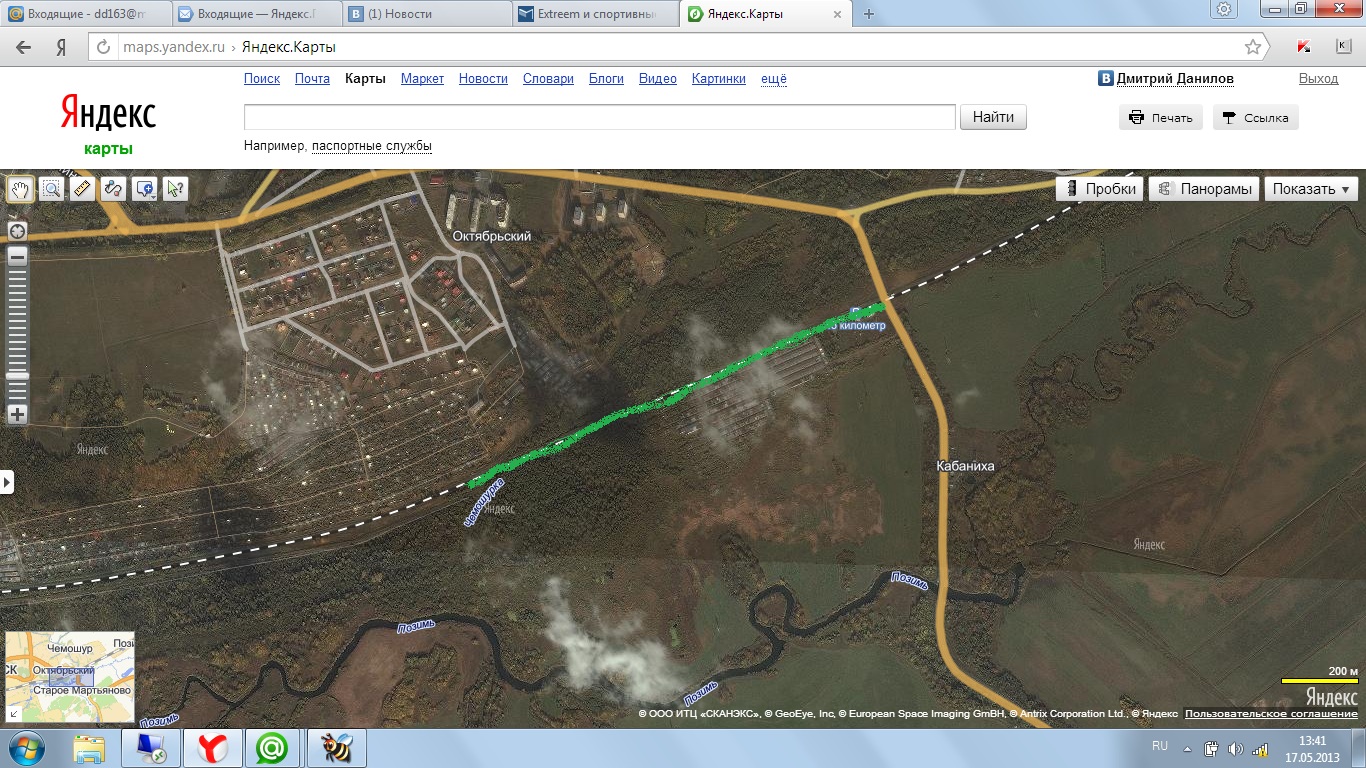Select the route drawing tool
The image size is (1366, 768).
(114, 188)
